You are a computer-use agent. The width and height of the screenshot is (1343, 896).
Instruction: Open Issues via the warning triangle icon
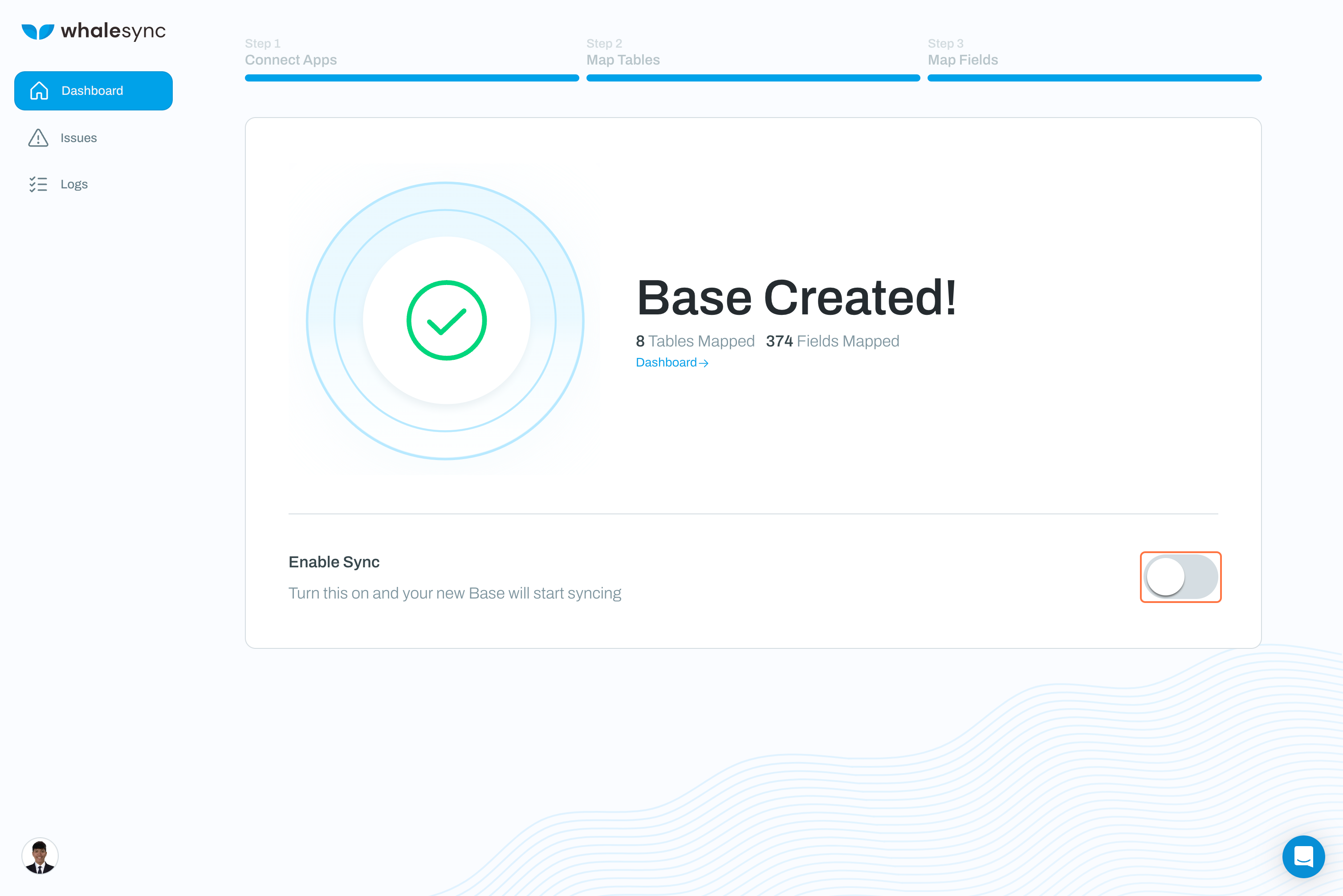38,138
